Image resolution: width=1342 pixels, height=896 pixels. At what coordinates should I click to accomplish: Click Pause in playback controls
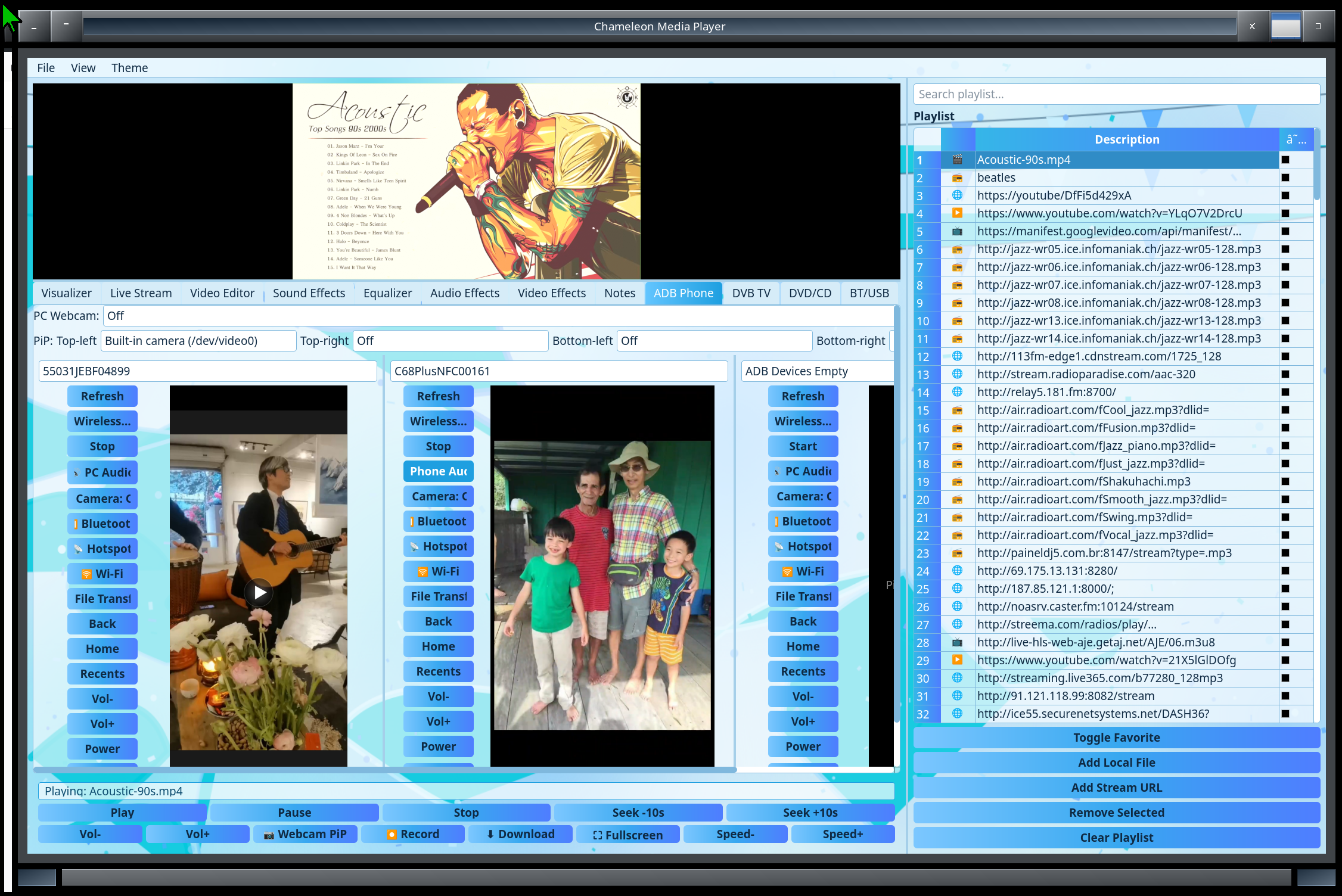(x=294, y=813)
